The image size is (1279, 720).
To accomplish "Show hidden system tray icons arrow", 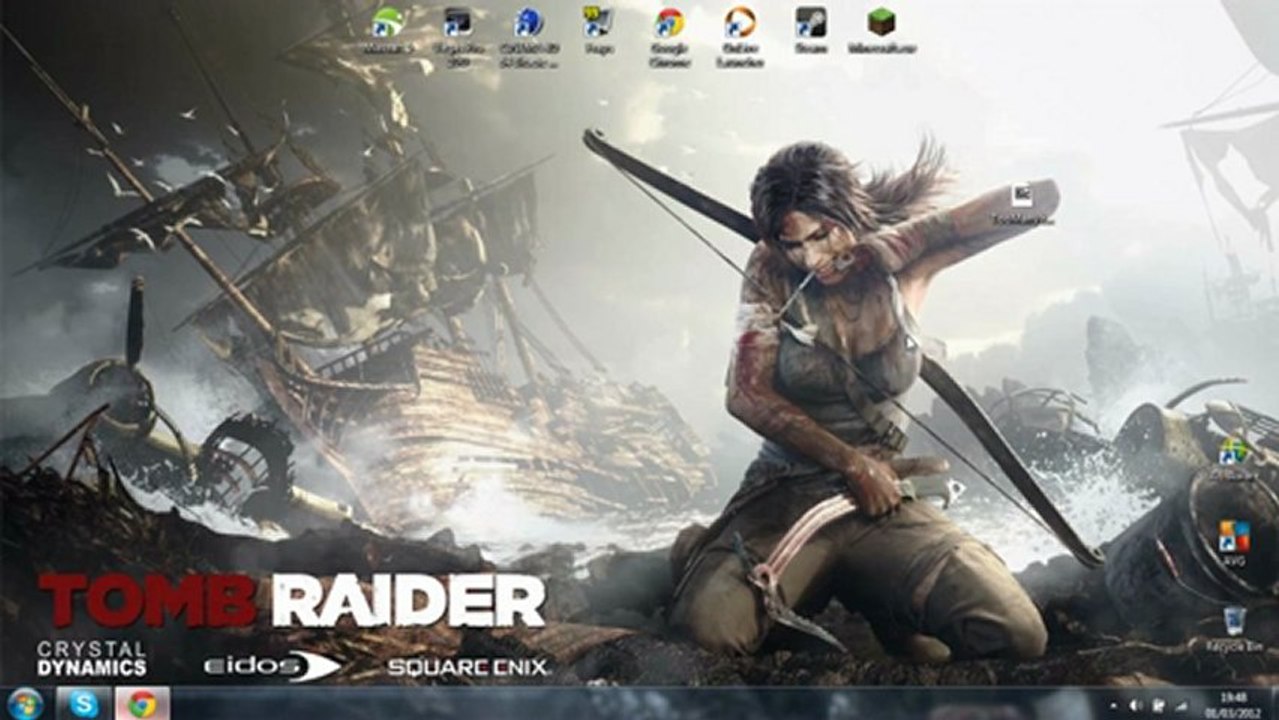I will pyautogui.click(x=1114, y=704).
